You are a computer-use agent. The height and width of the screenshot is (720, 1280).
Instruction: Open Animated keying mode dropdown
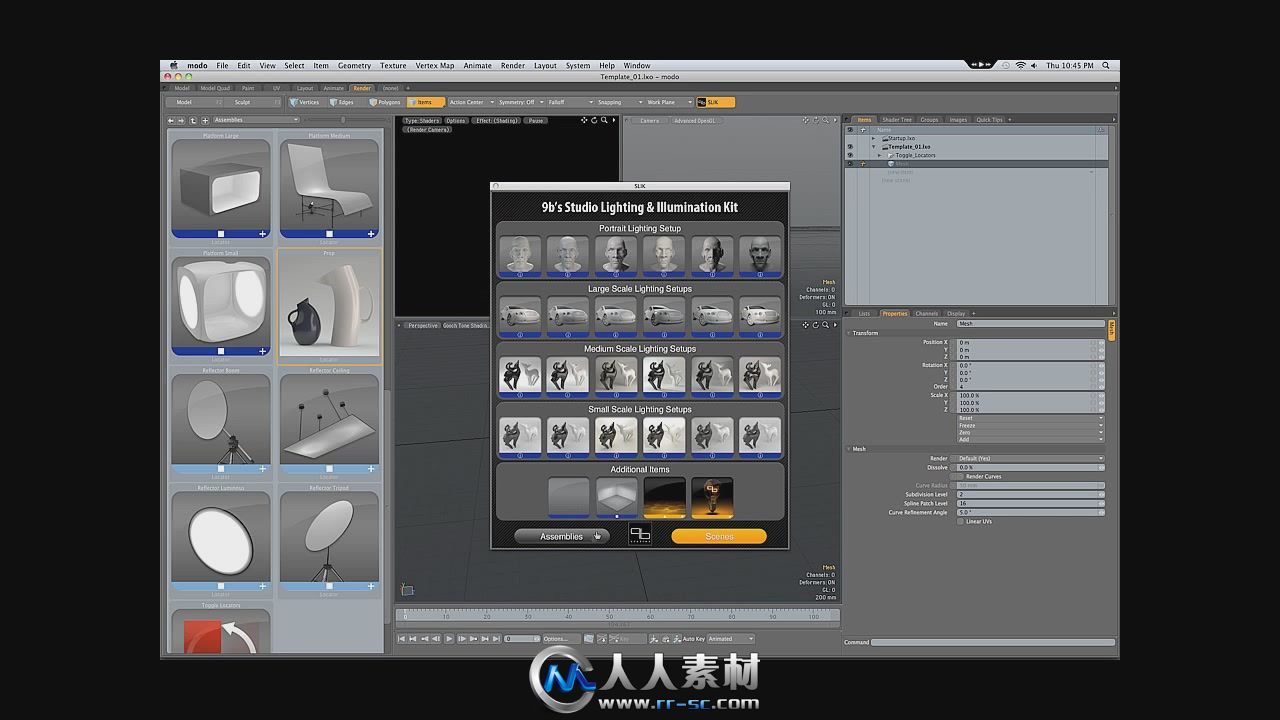pos(731,638)
